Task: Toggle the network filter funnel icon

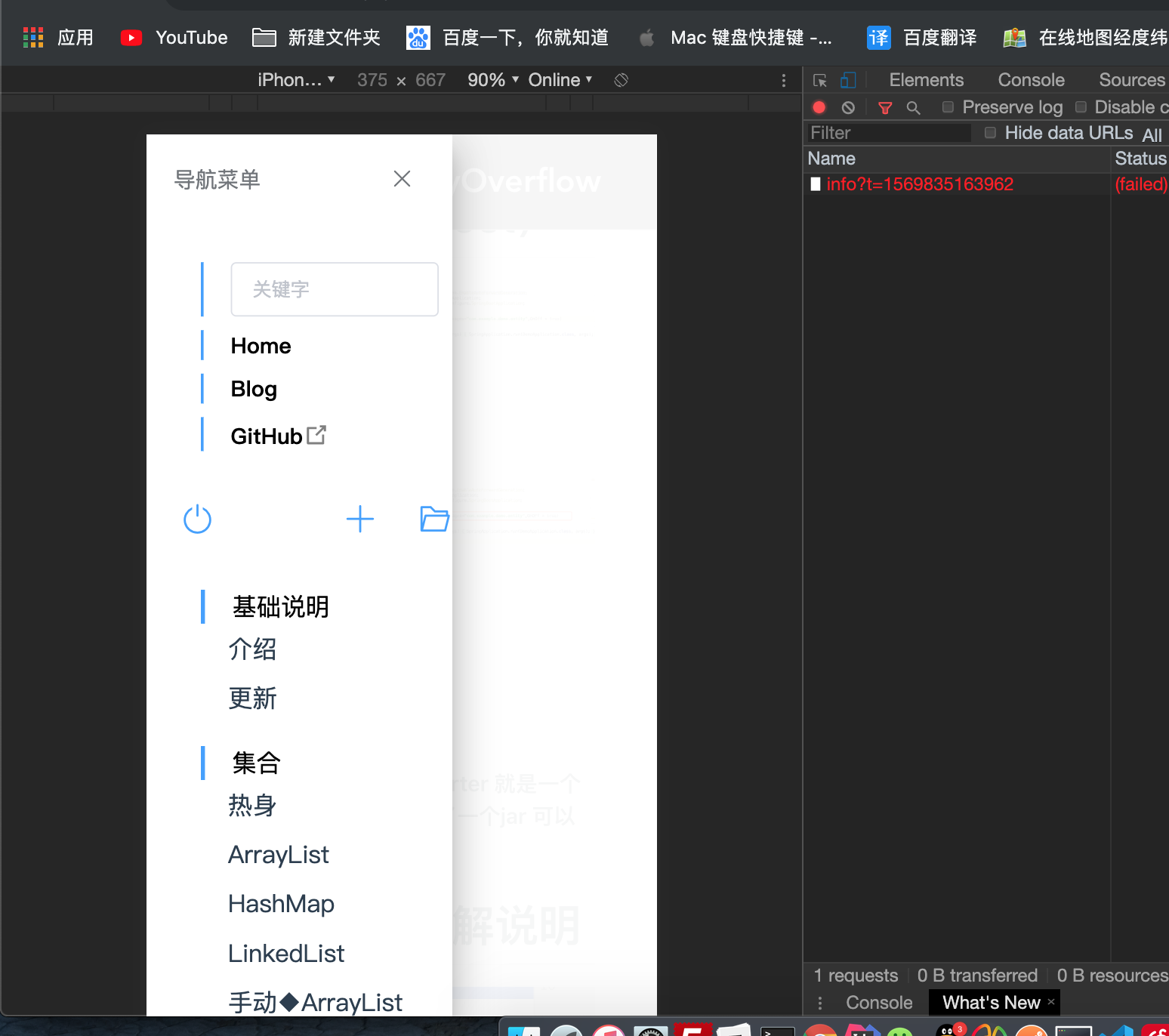Action: (885, 108)
